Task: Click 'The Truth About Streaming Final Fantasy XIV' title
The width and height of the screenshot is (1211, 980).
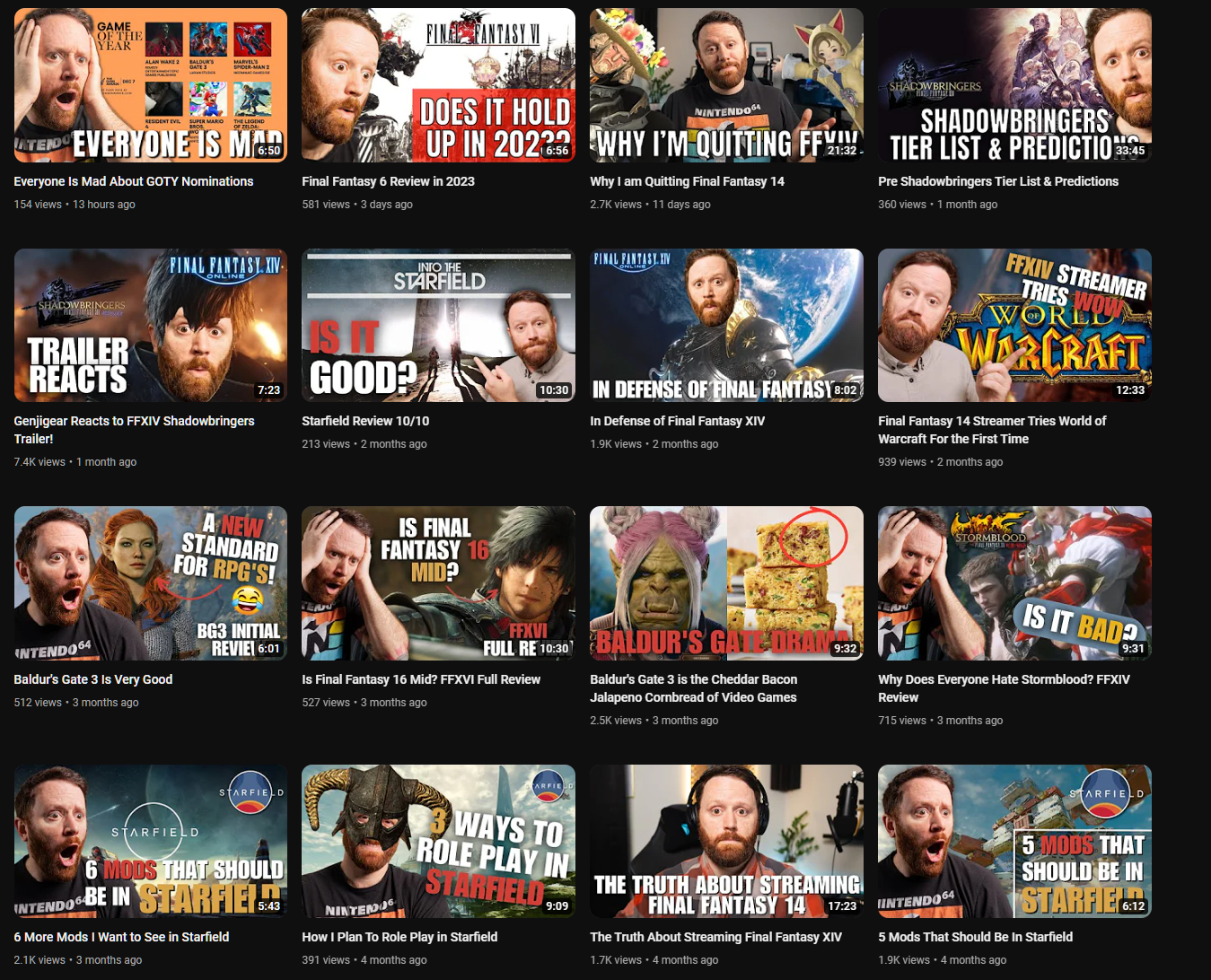Action: click(x=715, y=937)
